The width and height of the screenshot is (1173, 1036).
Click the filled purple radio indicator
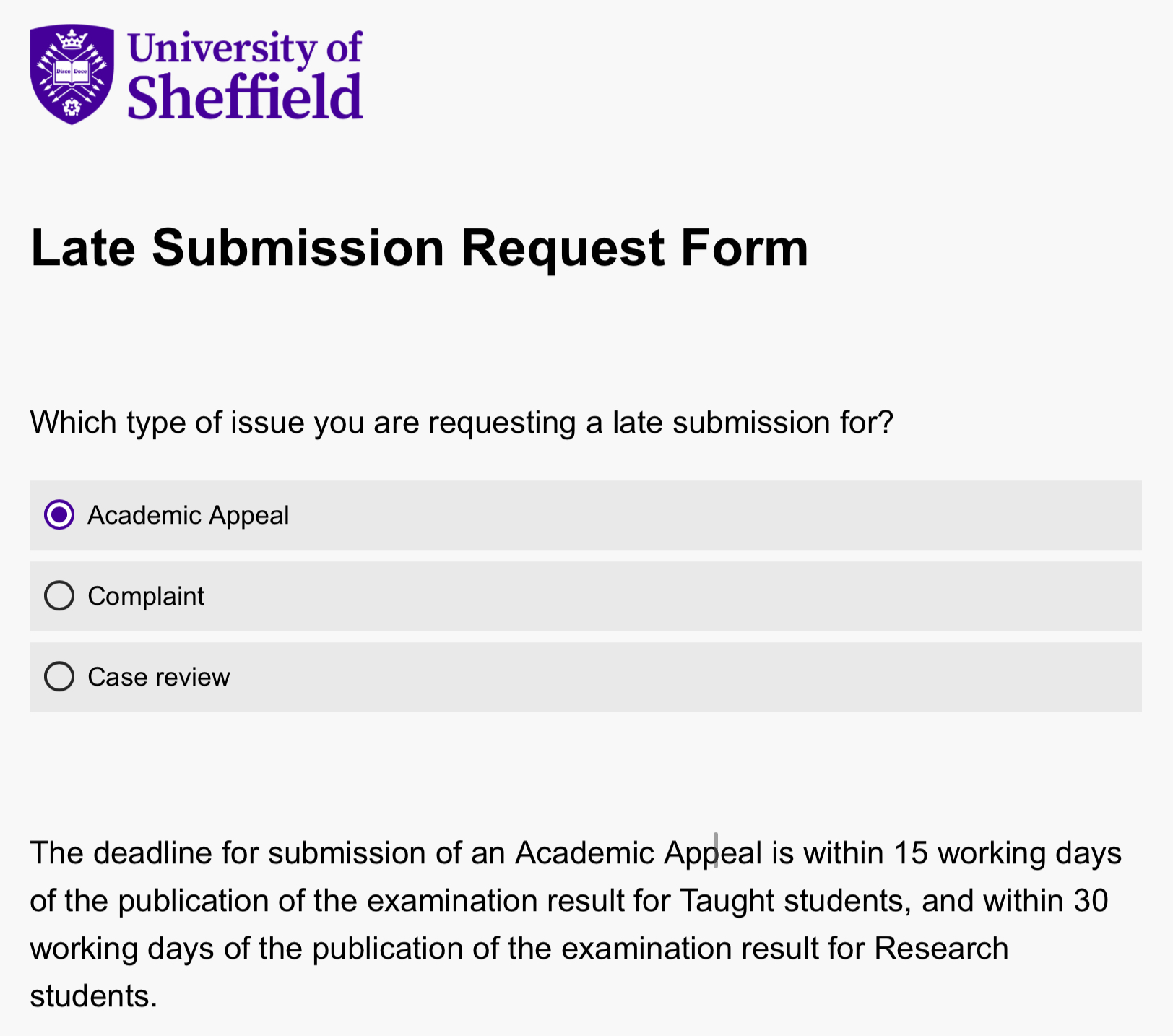point(59,514)
